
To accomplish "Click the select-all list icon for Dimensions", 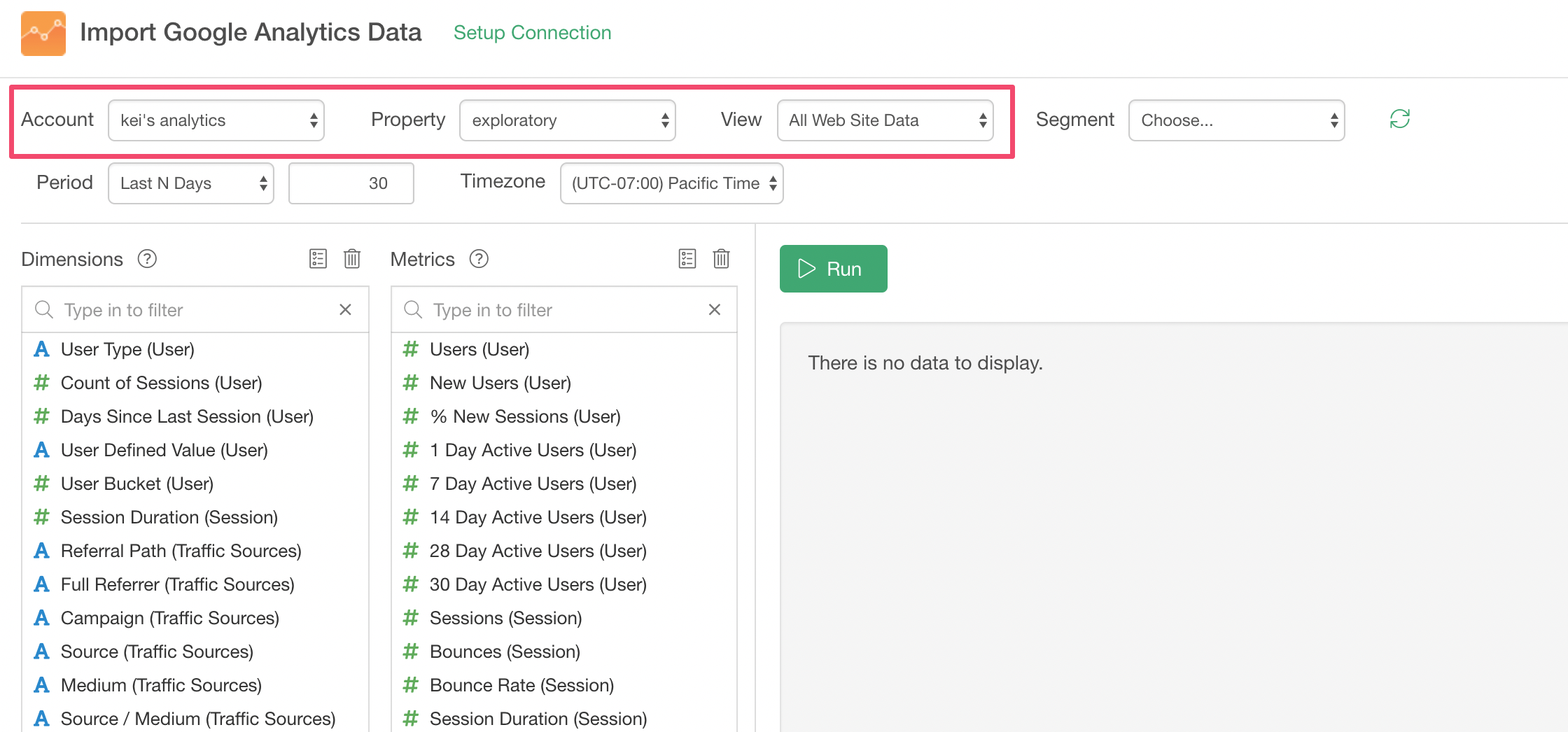I will (x=318, y=259).
